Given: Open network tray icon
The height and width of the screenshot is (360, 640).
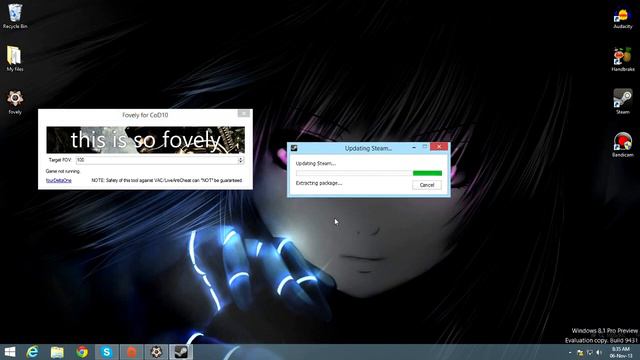Looking at the screenshot, I should click(x=589, y=353).
